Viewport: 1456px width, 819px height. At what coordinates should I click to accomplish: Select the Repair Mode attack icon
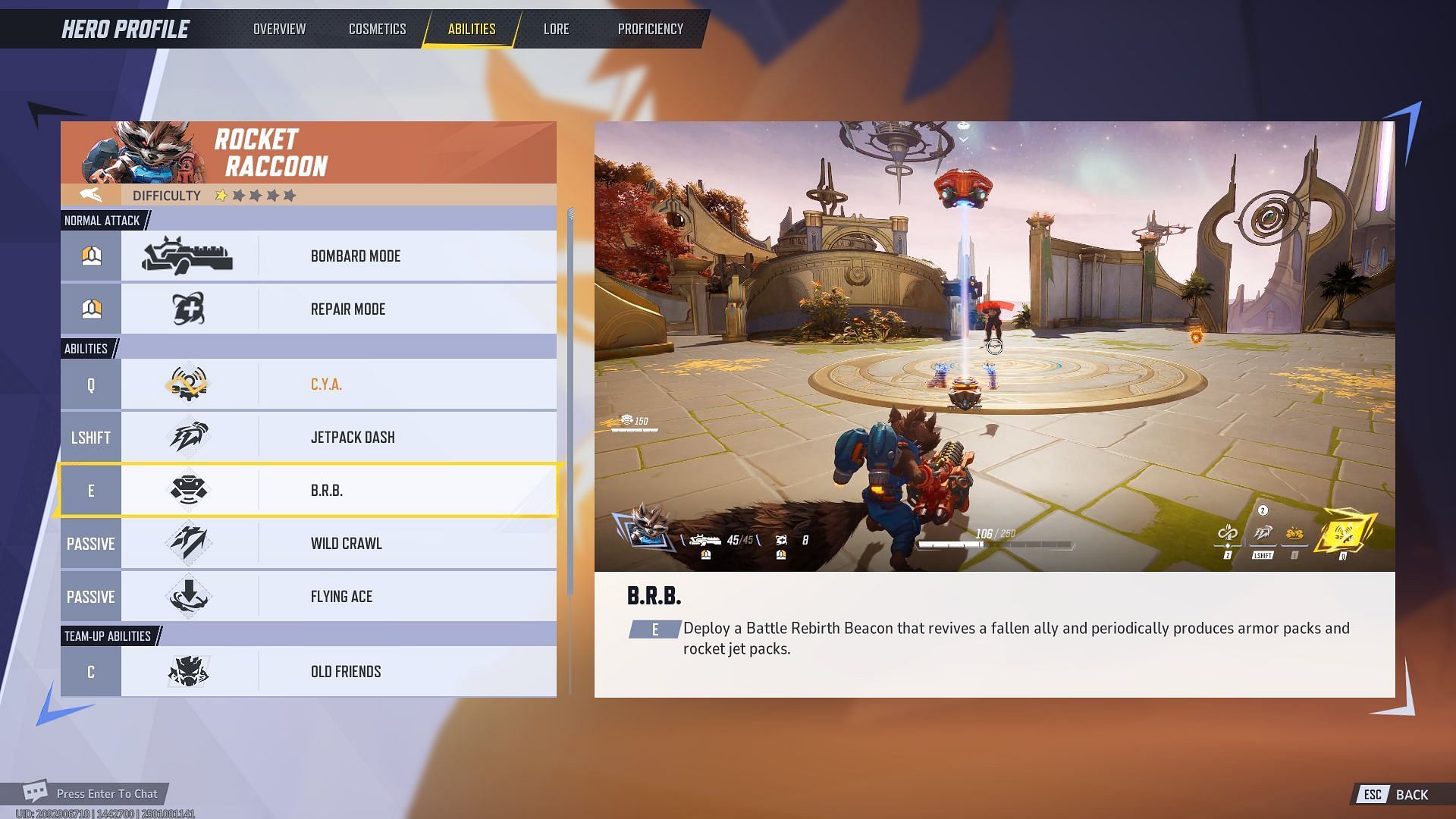click(187, 308)
